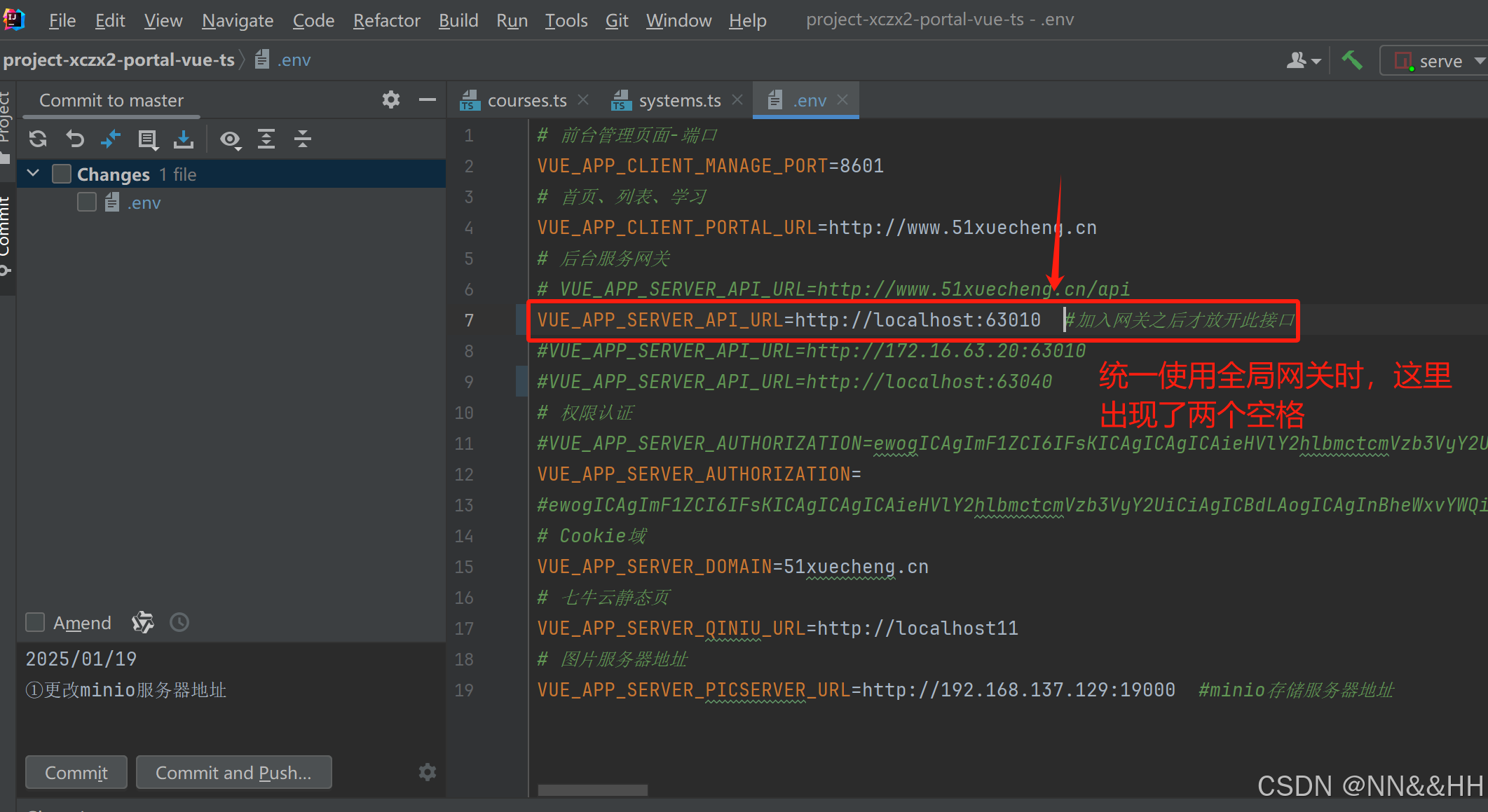Open commit options gear beside Commit and Push
This screenshot has width=1488, height=812.
(x=427, y=772)
